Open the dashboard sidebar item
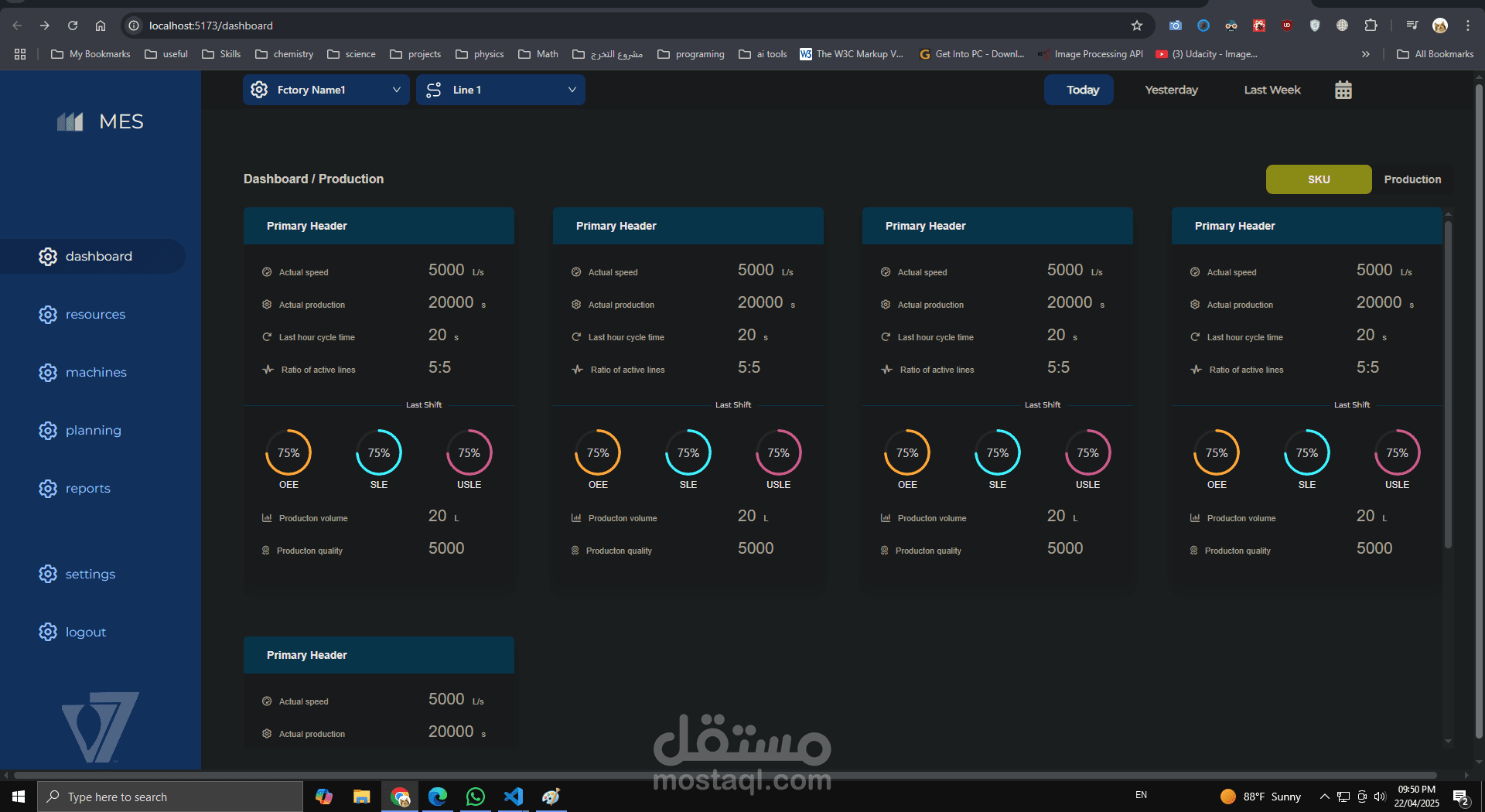Viewport: 1485px width, 812px height. click(93, 256)
